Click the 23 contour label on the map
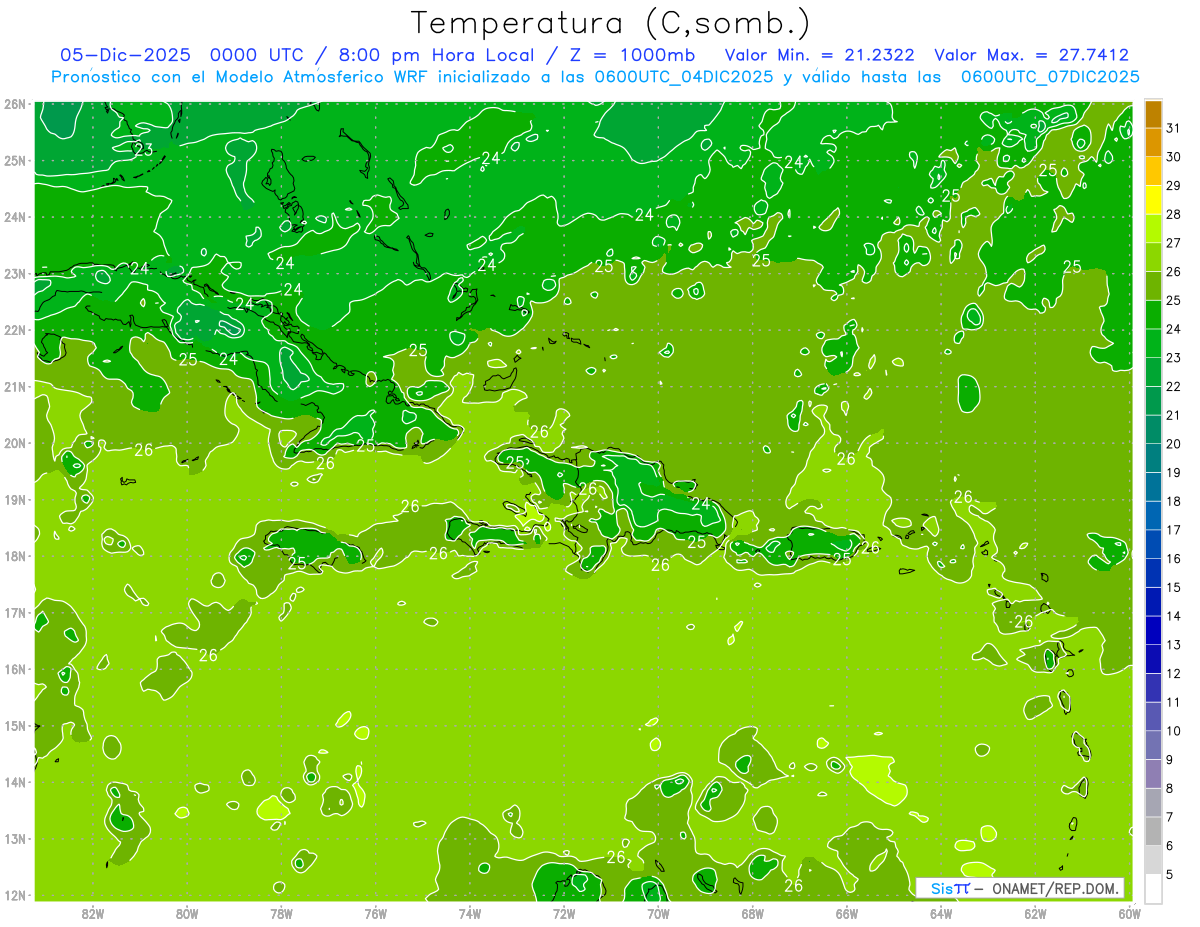1200x927 pixels. click(144, 150)
